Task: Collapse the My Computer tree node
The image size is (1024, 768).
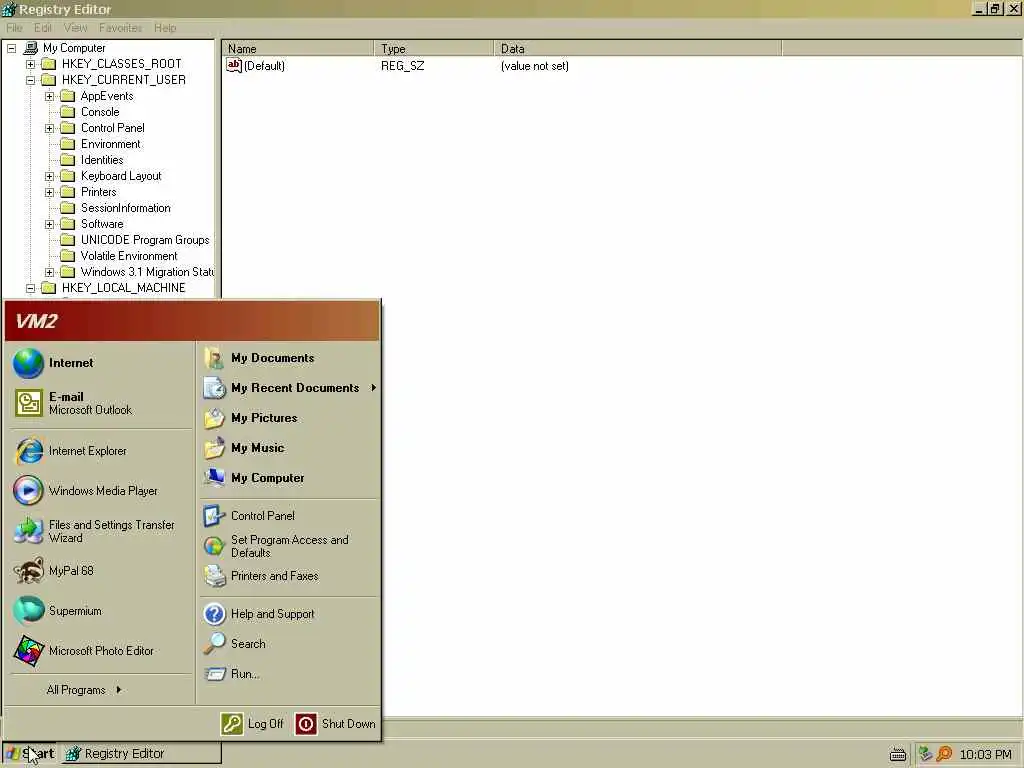Action: click(12, 48)
